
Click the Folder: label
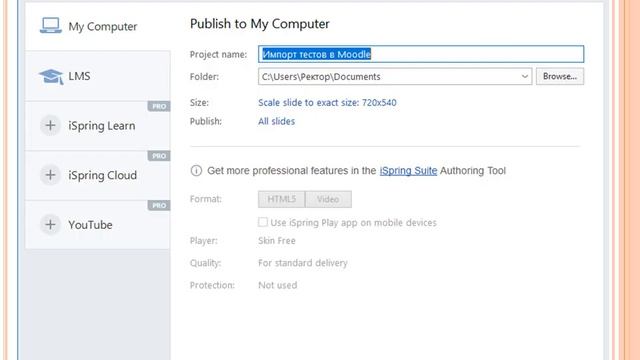(x=204, y=76)
